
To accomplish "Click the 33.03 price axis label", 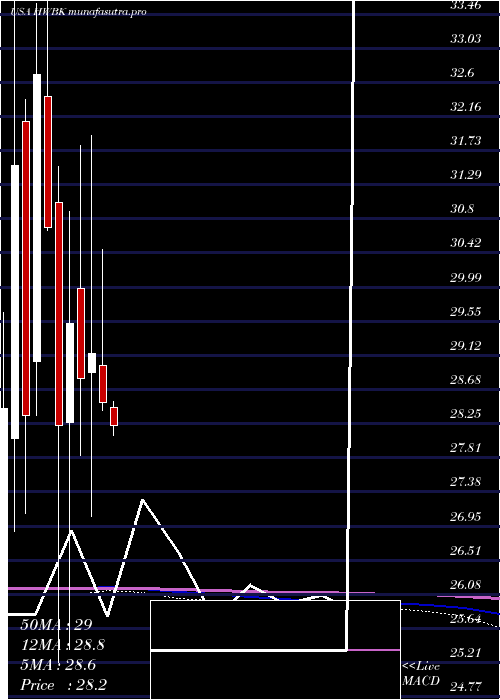I will (x=466, y=39).
